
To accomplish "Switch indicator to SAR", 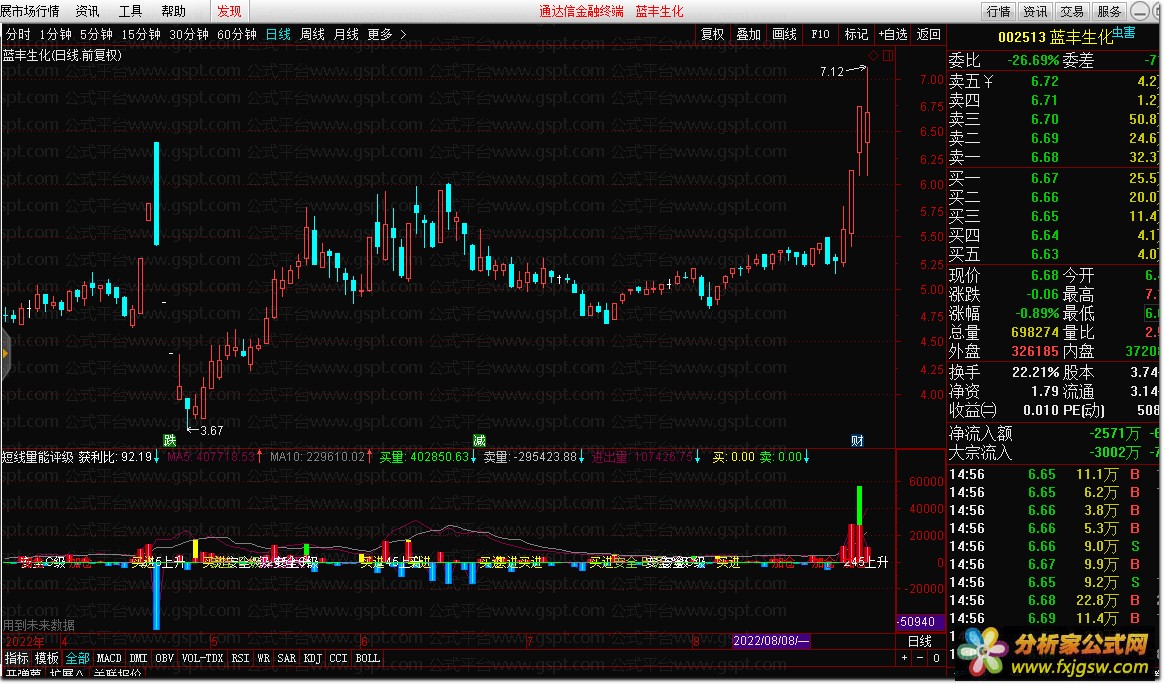I will coord(287,659).
